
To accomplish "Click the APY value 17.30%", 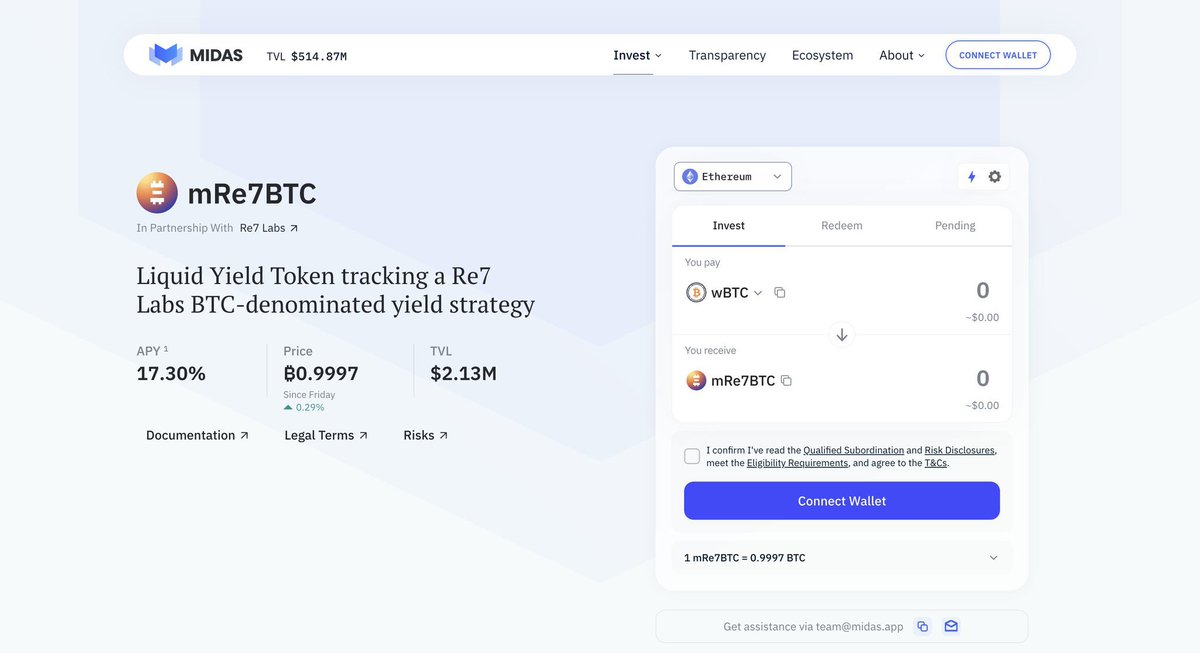I will (x=171, y=374).
